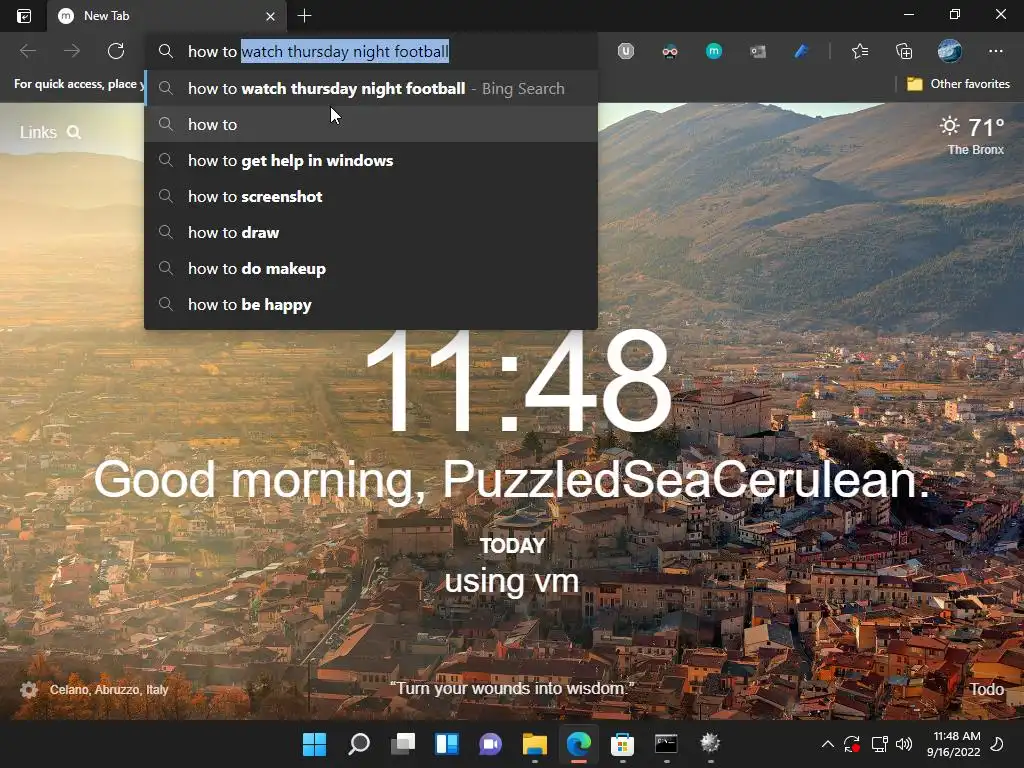
Task: Select suggestion 'how to be happy'
Action: 370,304
